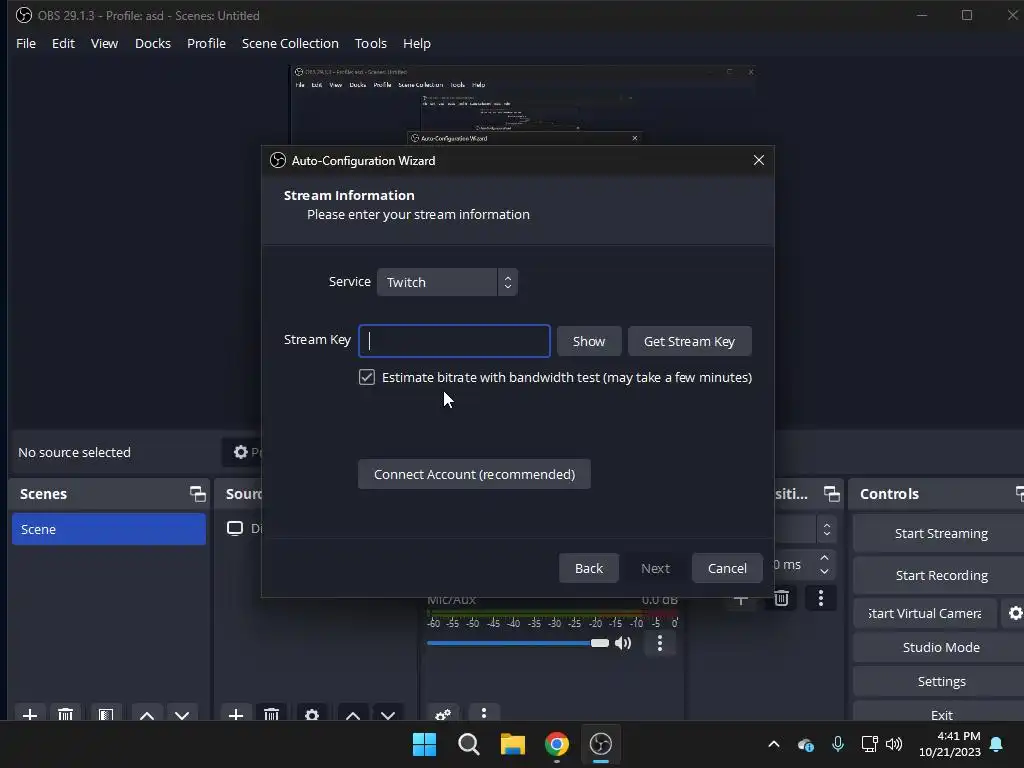Click Connect Account (recommended)
The image size is (1024, 768).
tap(474, 474)
